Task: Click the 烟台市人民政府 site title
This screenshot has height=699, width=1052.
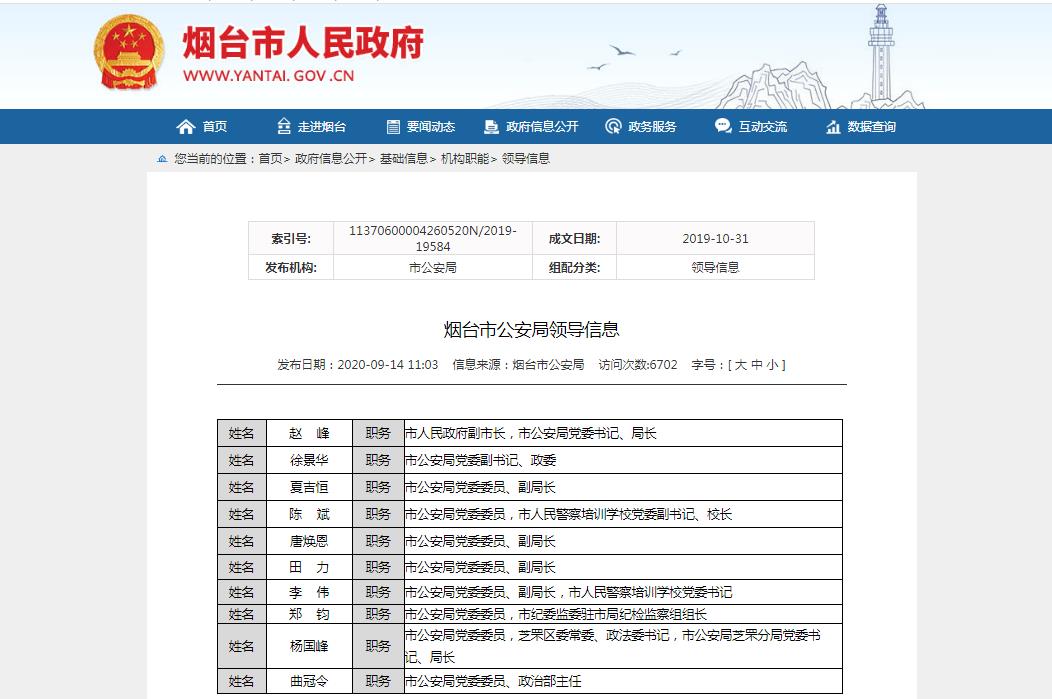Action: [x=303, y=42]
